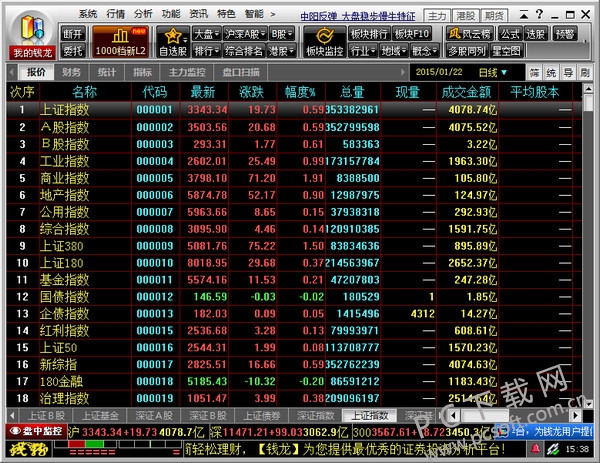Image resolution: width=600 pixels, height=463 pixels.
Task: Expand the 排行 dropdown
Action: 207,51
